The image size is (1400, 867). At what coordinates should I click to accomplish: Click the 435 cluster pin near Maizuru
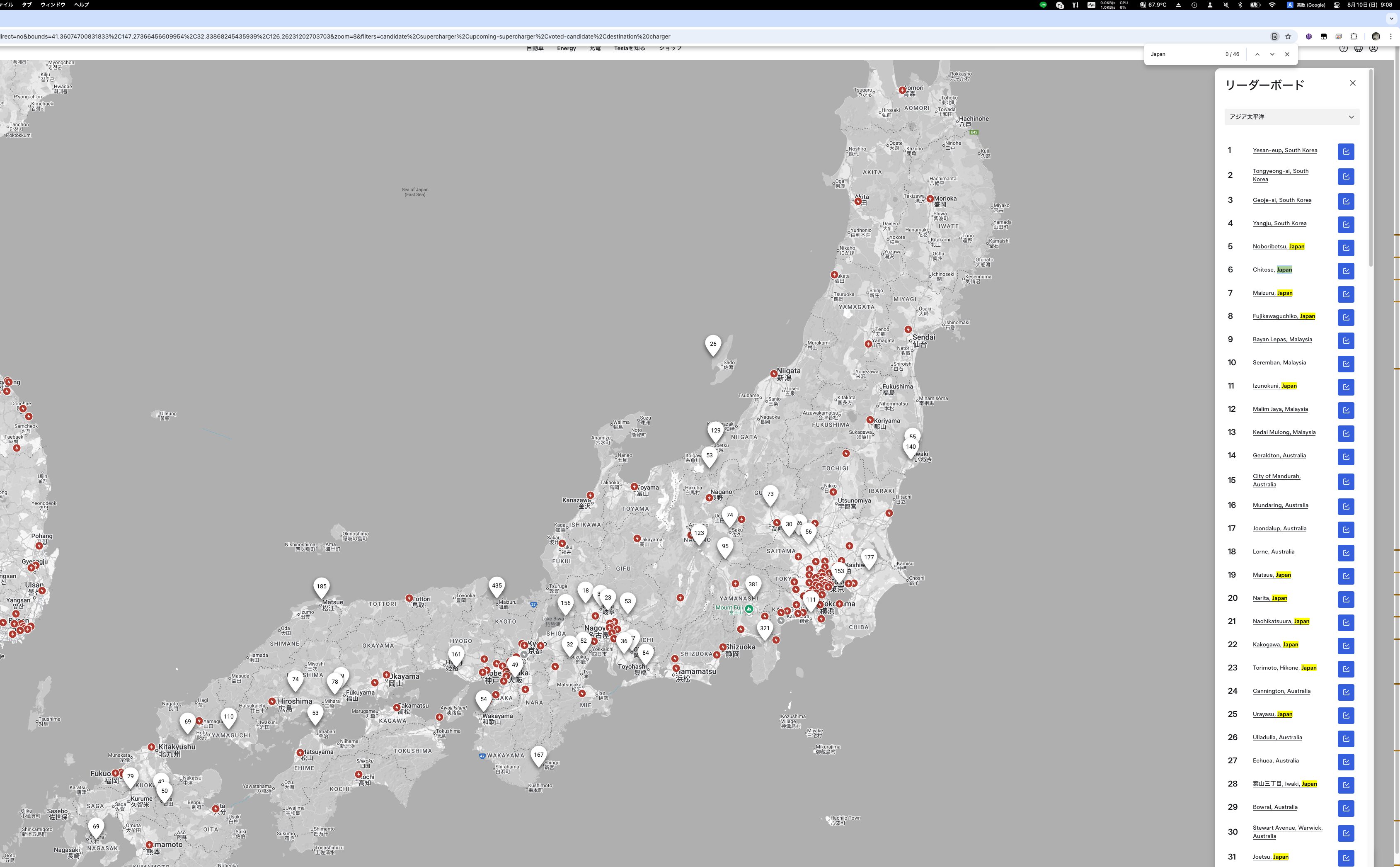(x=496, y=587)
